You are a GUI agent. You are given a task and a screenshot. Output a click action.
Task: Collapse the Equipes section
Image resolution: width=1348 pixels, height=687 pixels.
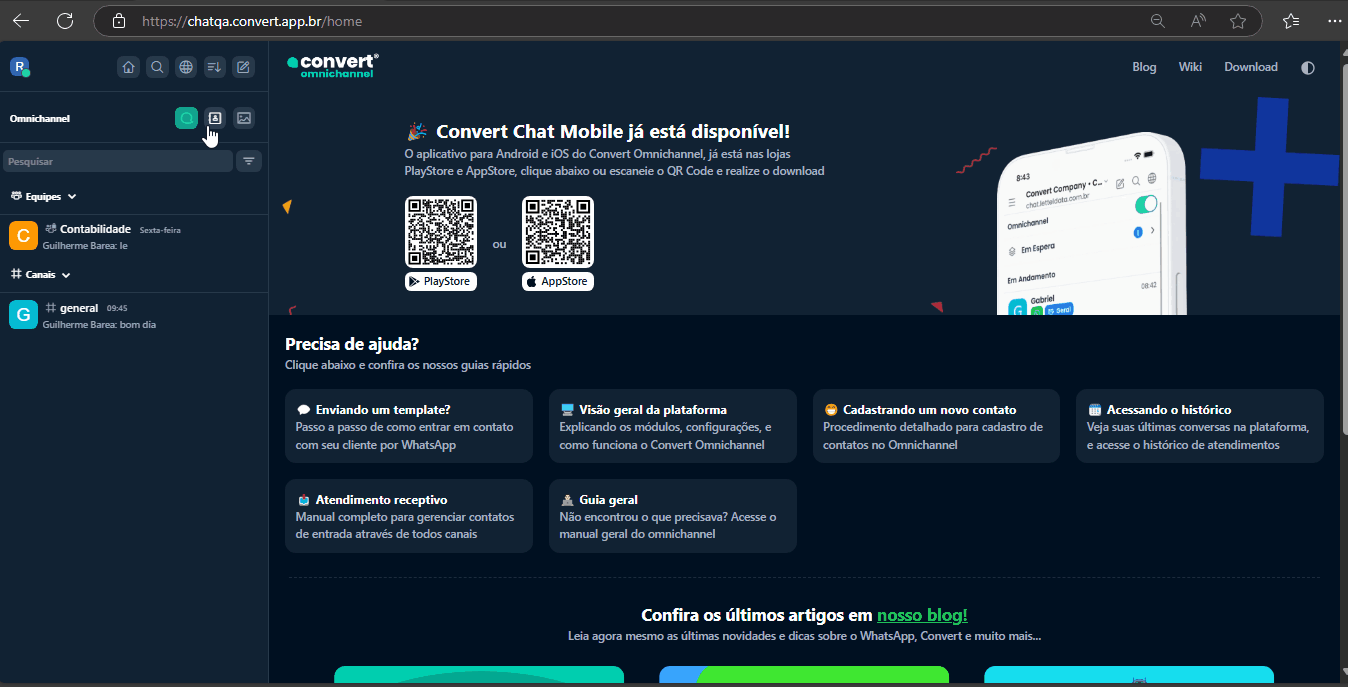43,197
